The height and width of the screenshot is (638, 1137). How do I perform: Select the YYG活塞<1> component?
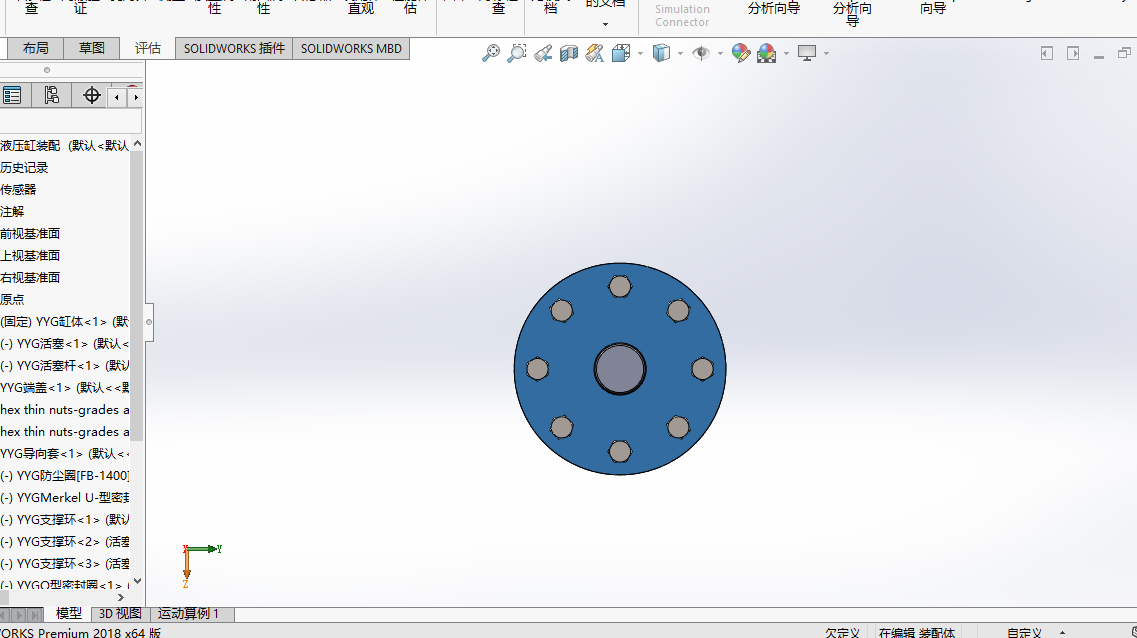pyautogui.click(x=65, y=344)
